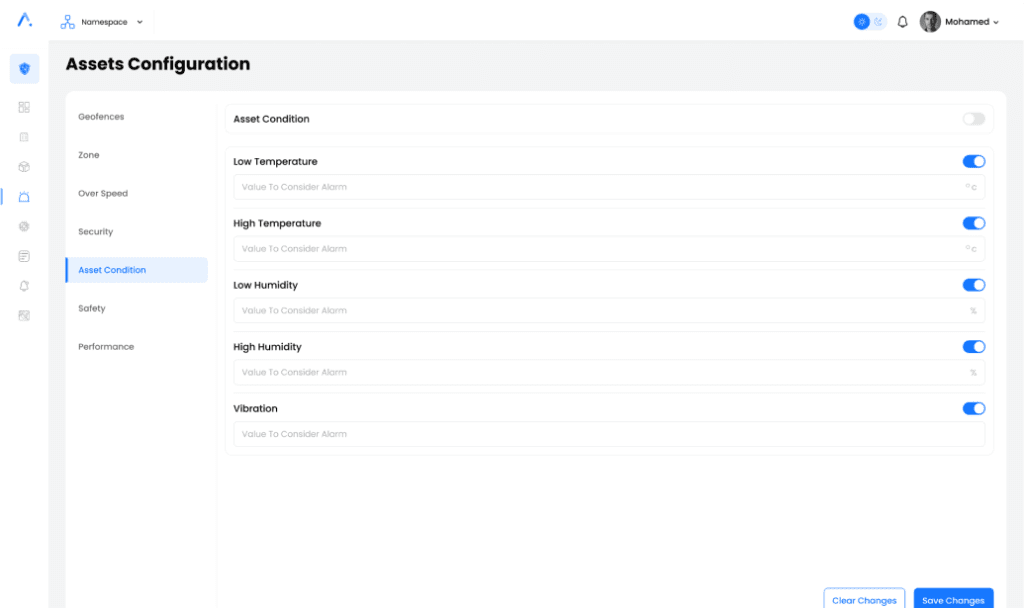The height and width of the screenshot is (609, 1024).
Task: Select the alarm siren icon in sidebar
Action: click(x=24, y=197)
